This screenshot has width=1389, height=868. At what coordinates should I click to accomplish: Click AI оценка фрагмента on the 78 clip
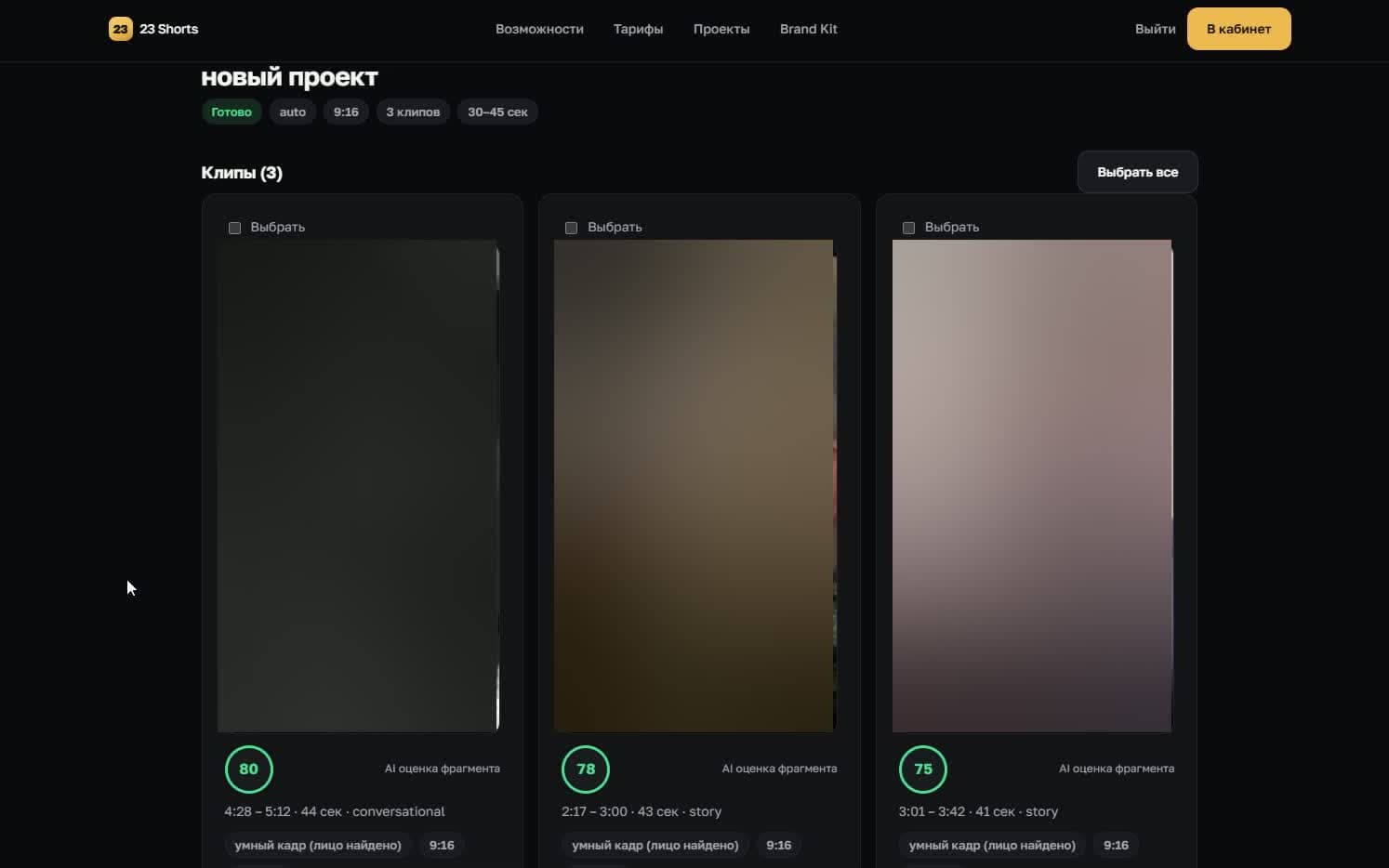(x=779, y=769)
